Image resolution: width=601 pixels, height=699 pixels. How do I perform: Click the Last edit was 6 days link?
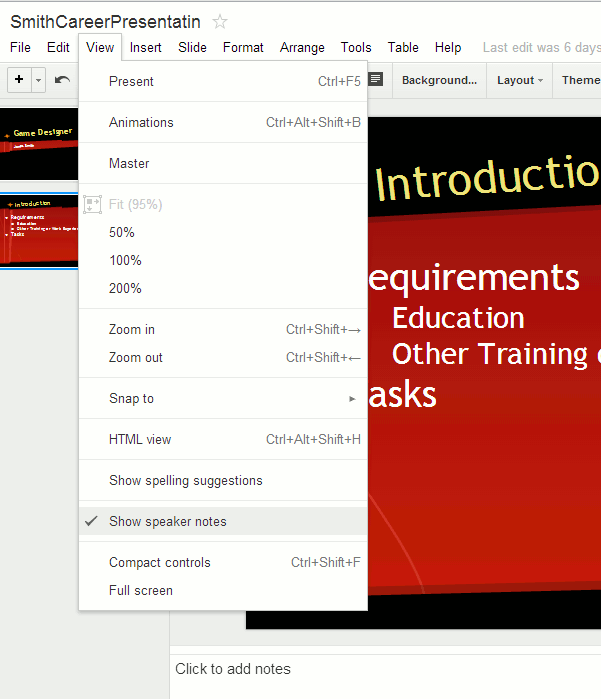pyautogui.click(x=541, y=48)
